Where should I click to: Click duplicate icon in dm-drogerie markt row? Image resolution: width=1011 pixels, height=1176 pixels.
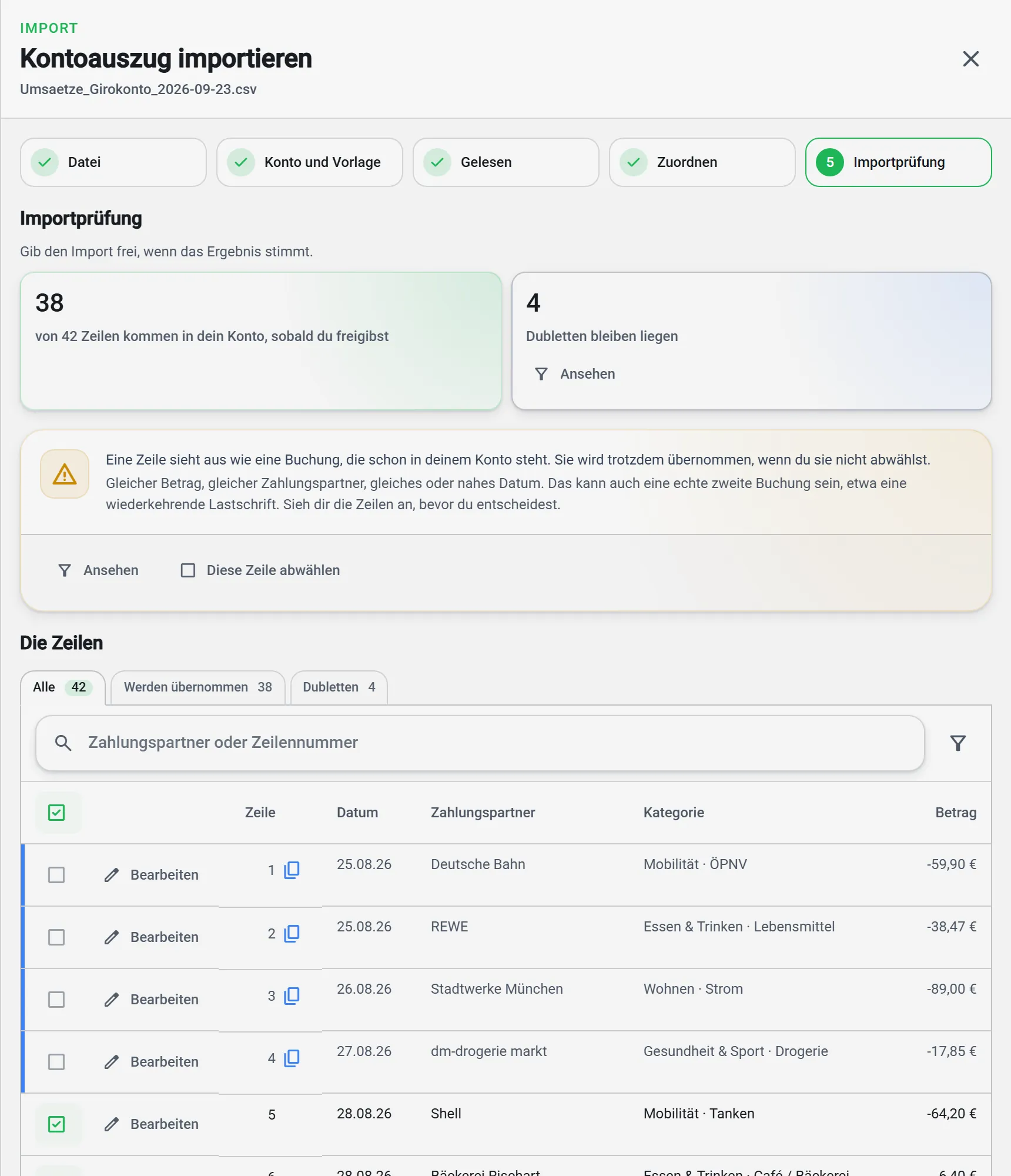[x=292, y=1058]
